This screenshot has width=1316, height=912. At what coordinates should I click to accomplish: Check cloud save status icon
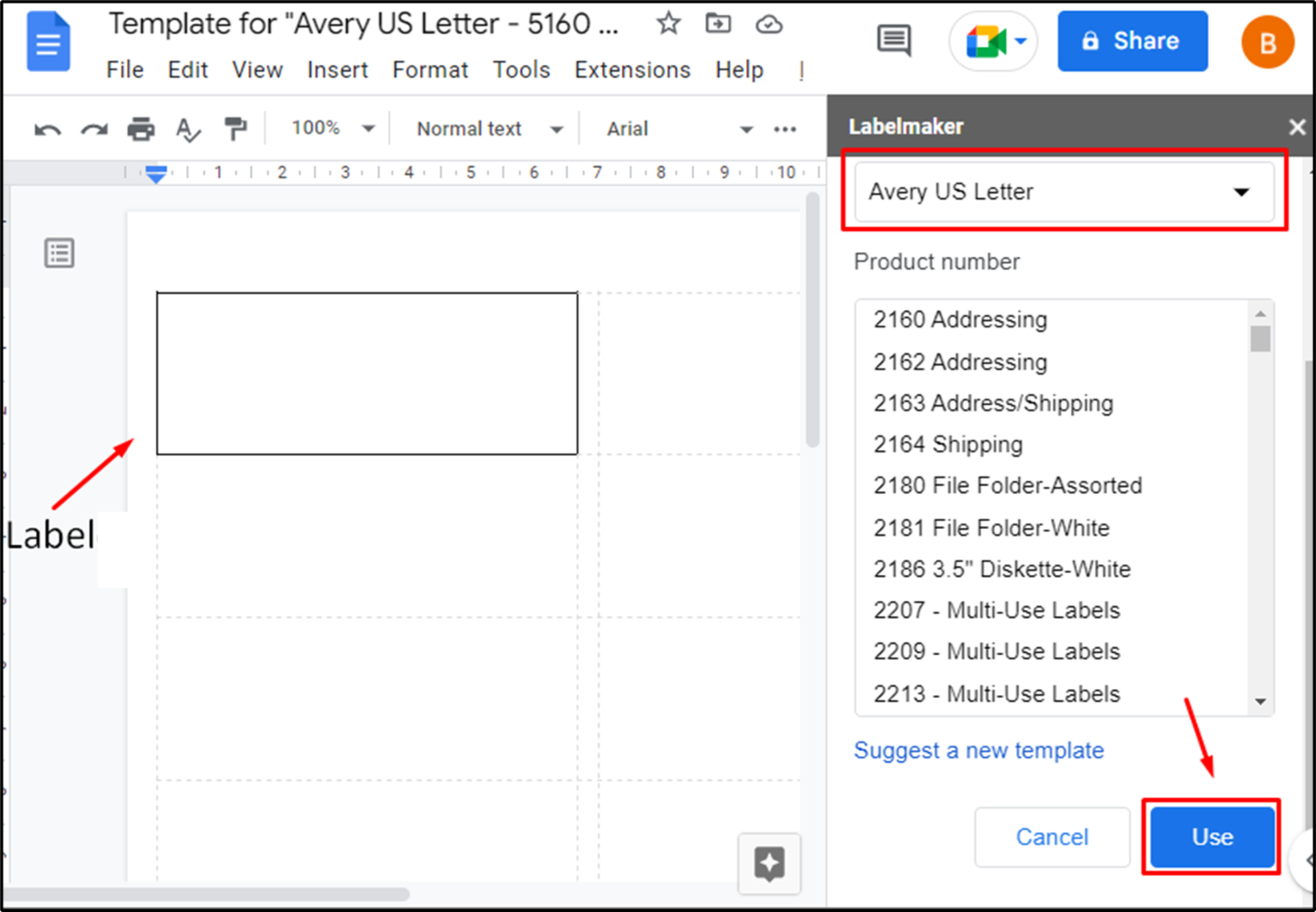(x=769, y=24)
